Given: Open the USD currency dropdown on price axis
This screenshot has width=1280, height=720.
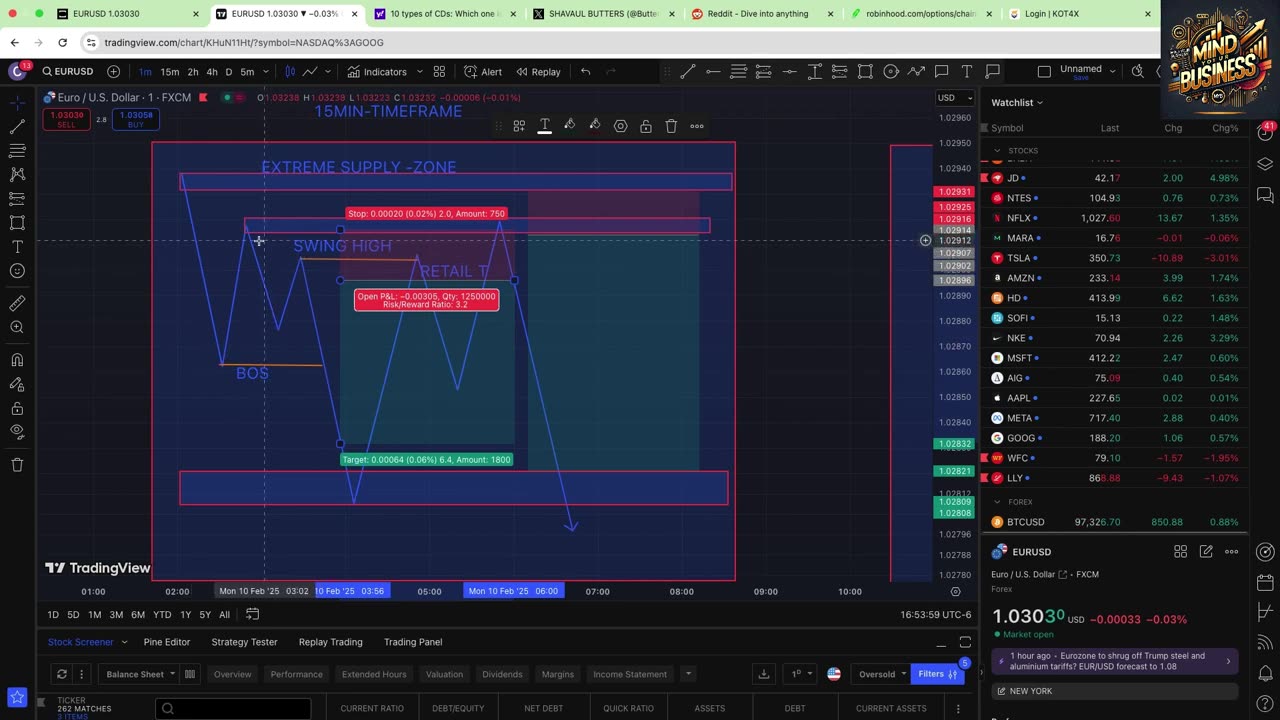Looking at the screenshot, I should pyautogui.click(x=954, y=98).
